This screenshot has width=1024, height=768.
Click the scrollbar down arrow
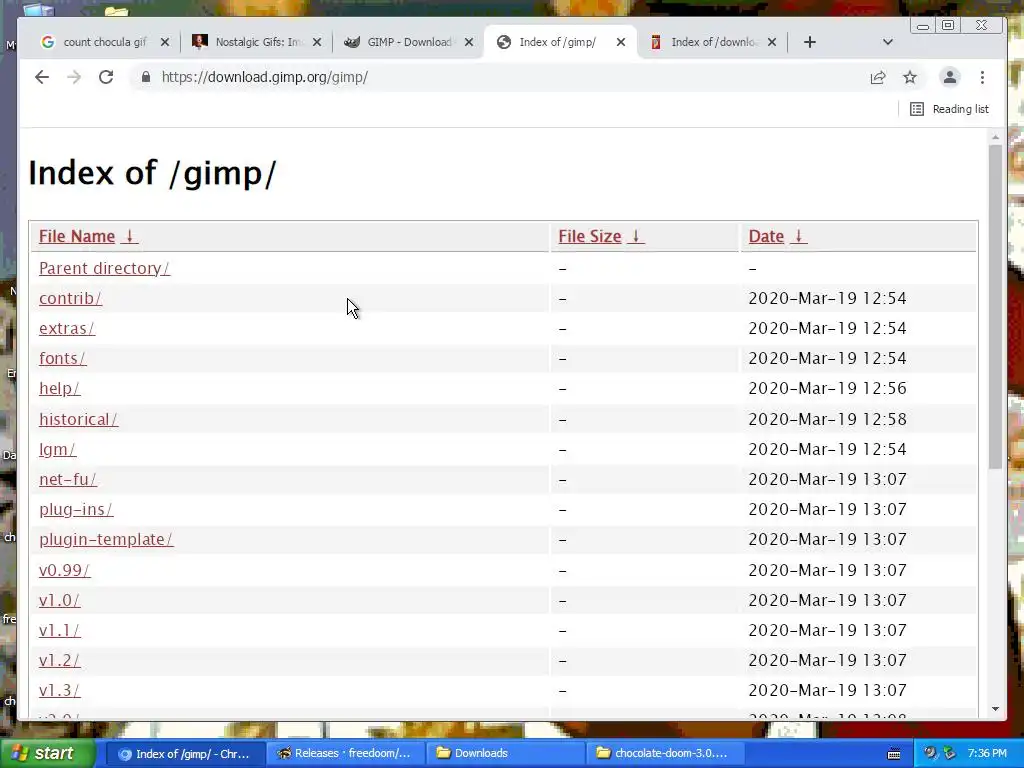[x=995, y=709]
